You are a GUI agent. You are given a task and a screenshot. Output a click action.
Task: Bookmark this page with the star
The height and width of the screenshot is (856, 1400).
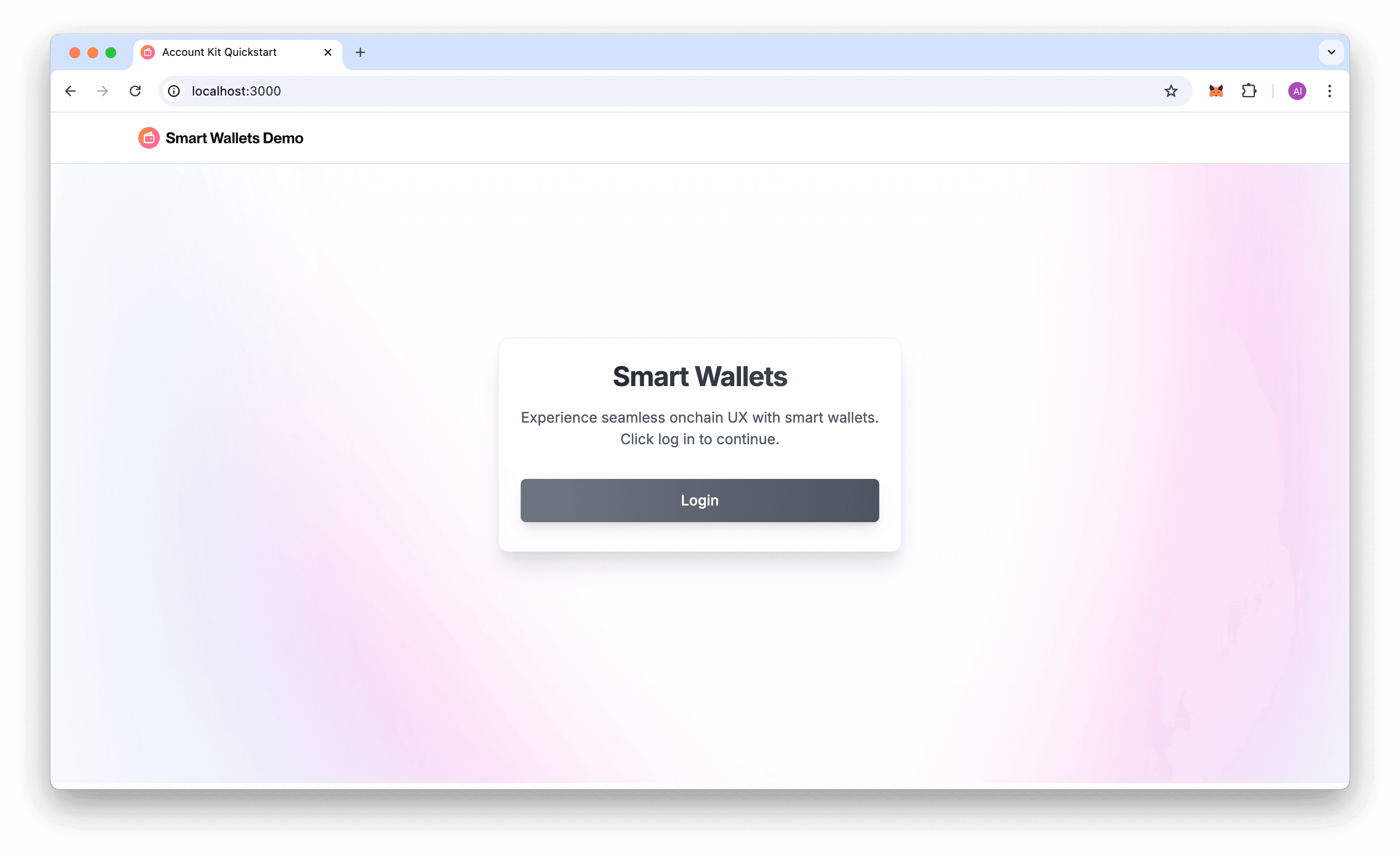[1170, 91]
